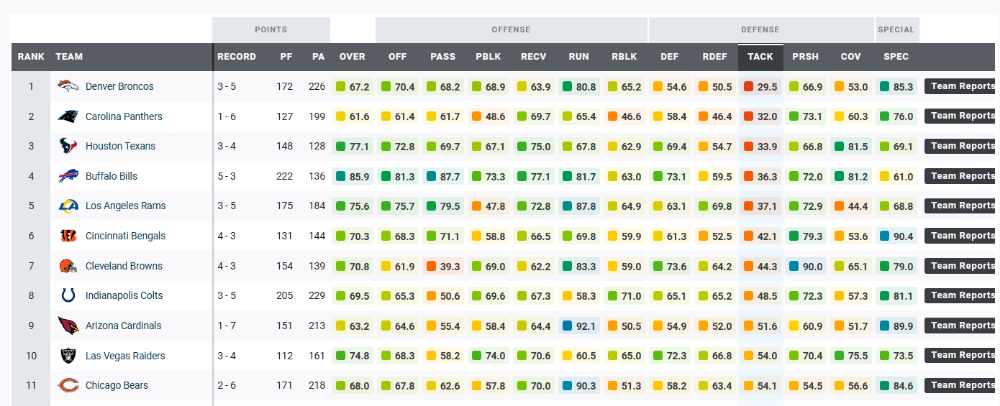Click the Chicago Bears team logo
Viewport: 1000px width, 406px height.
coord(68,385)
